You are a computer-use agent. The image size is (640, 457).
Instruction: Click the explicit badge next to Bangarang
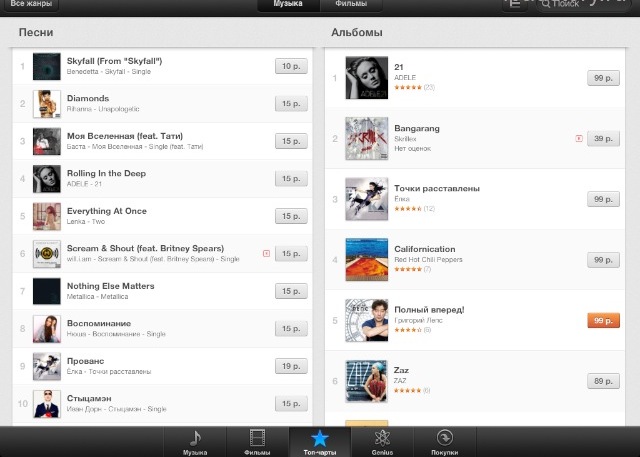click(579, 139)
